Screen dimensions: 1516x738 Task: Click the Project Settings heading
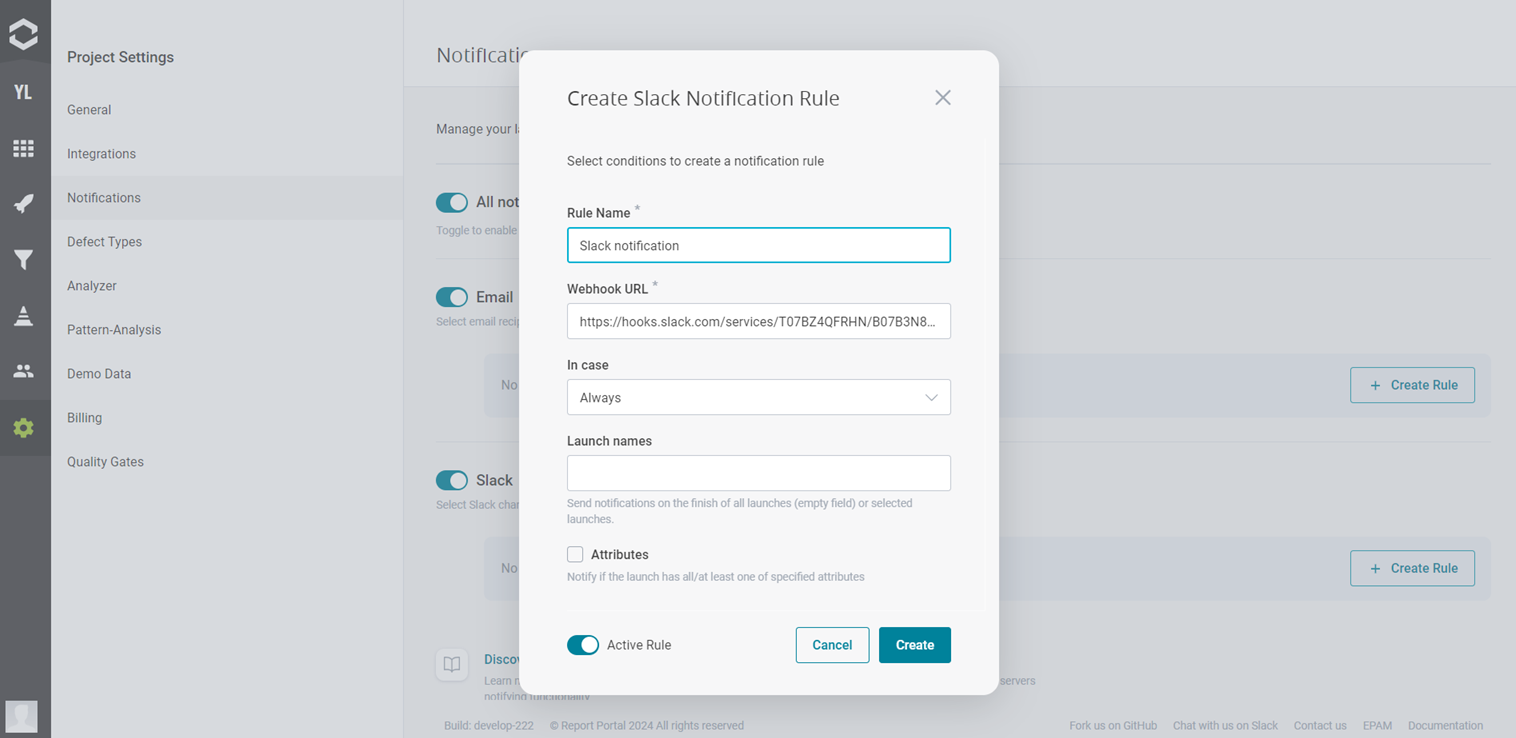[120, 57]
